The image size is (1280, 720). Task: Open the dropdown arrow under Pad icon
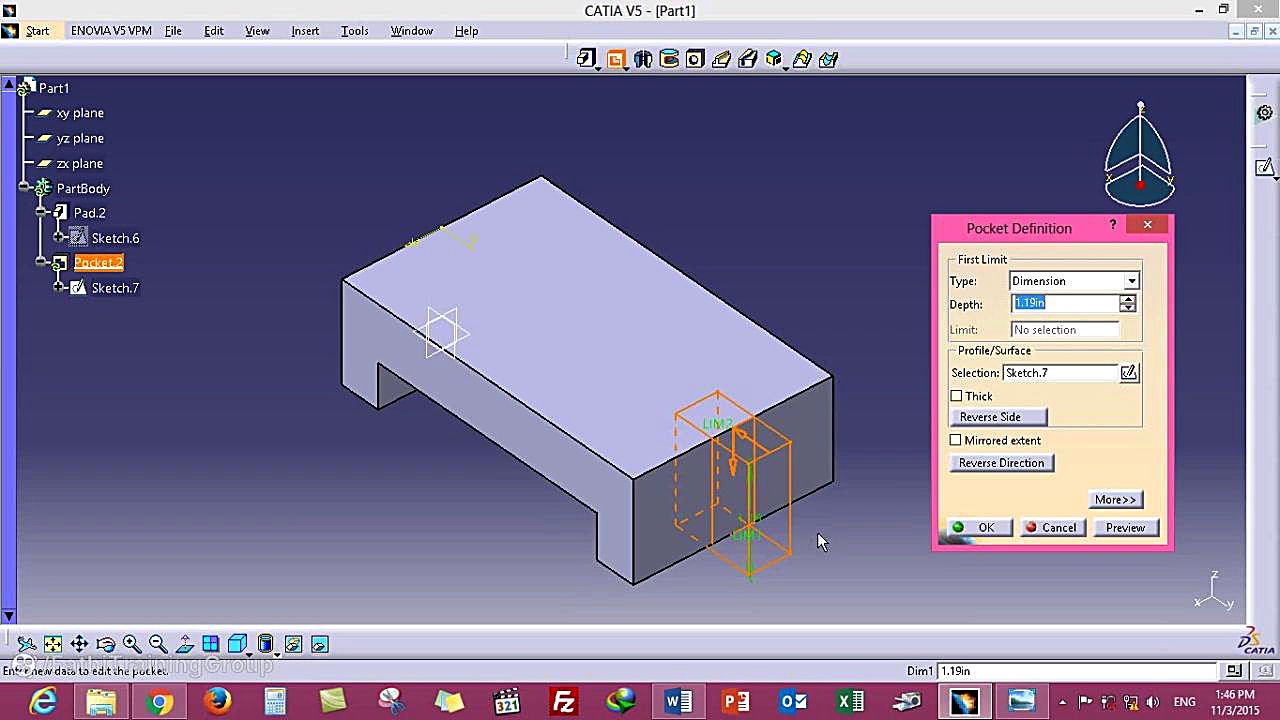597,69
